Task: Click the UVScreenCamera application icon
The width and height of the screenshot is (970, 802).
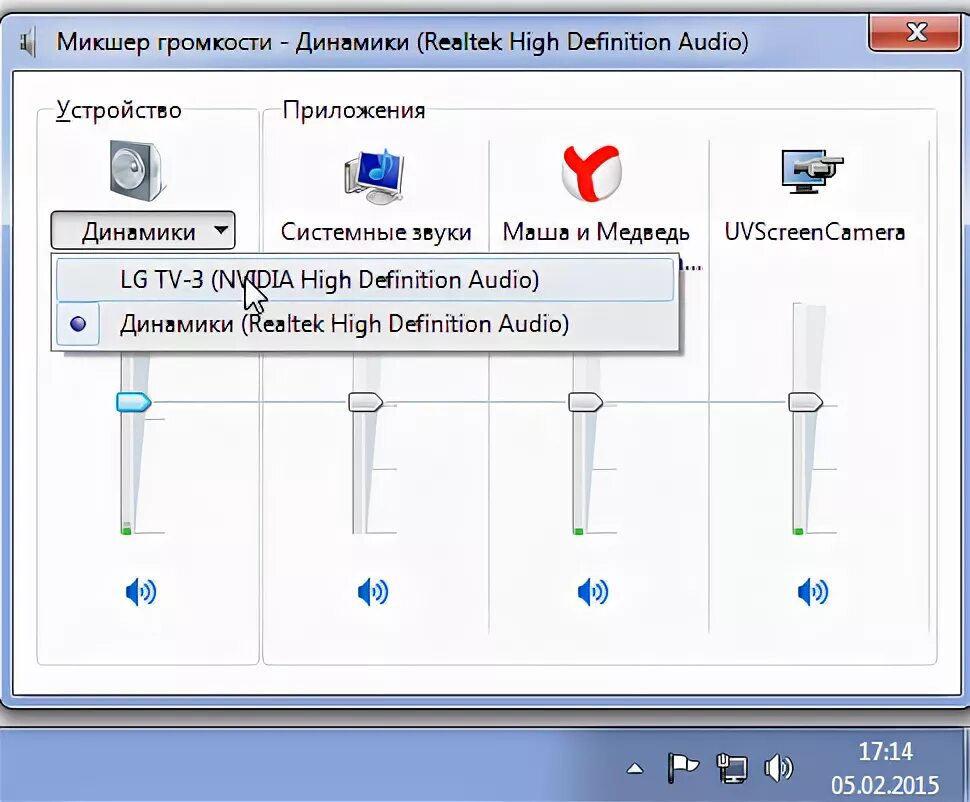Action: [x=812, y=171]
